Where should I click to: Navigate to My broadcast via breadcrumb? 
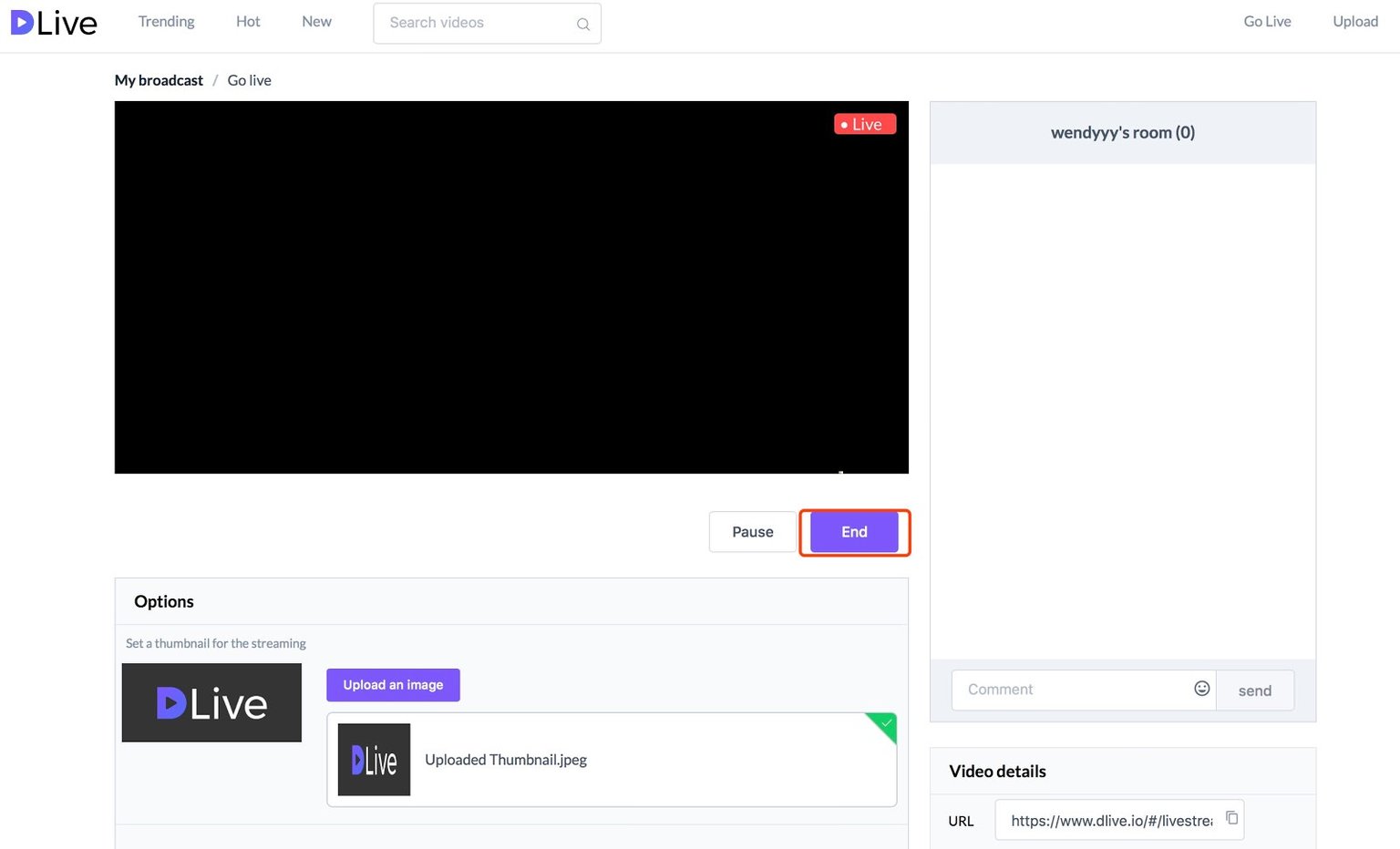pyautogui.click(x=159, y=80)
